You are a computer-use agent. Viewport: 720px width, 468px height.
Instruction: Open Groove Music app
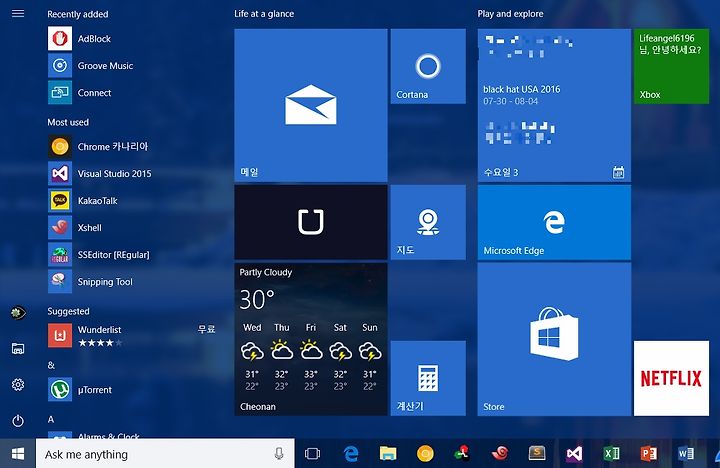pos(131,66)
